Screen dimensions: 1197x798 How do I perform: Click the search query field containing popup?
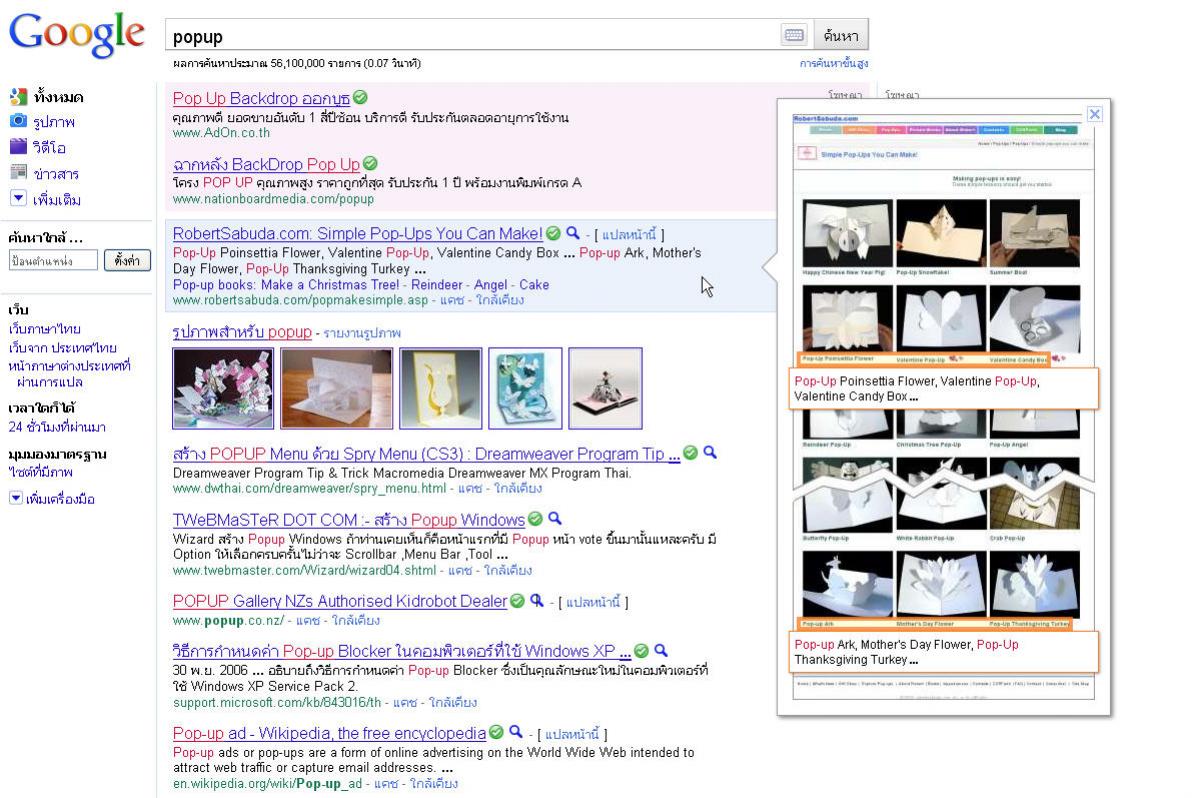[x=473, y=36]
